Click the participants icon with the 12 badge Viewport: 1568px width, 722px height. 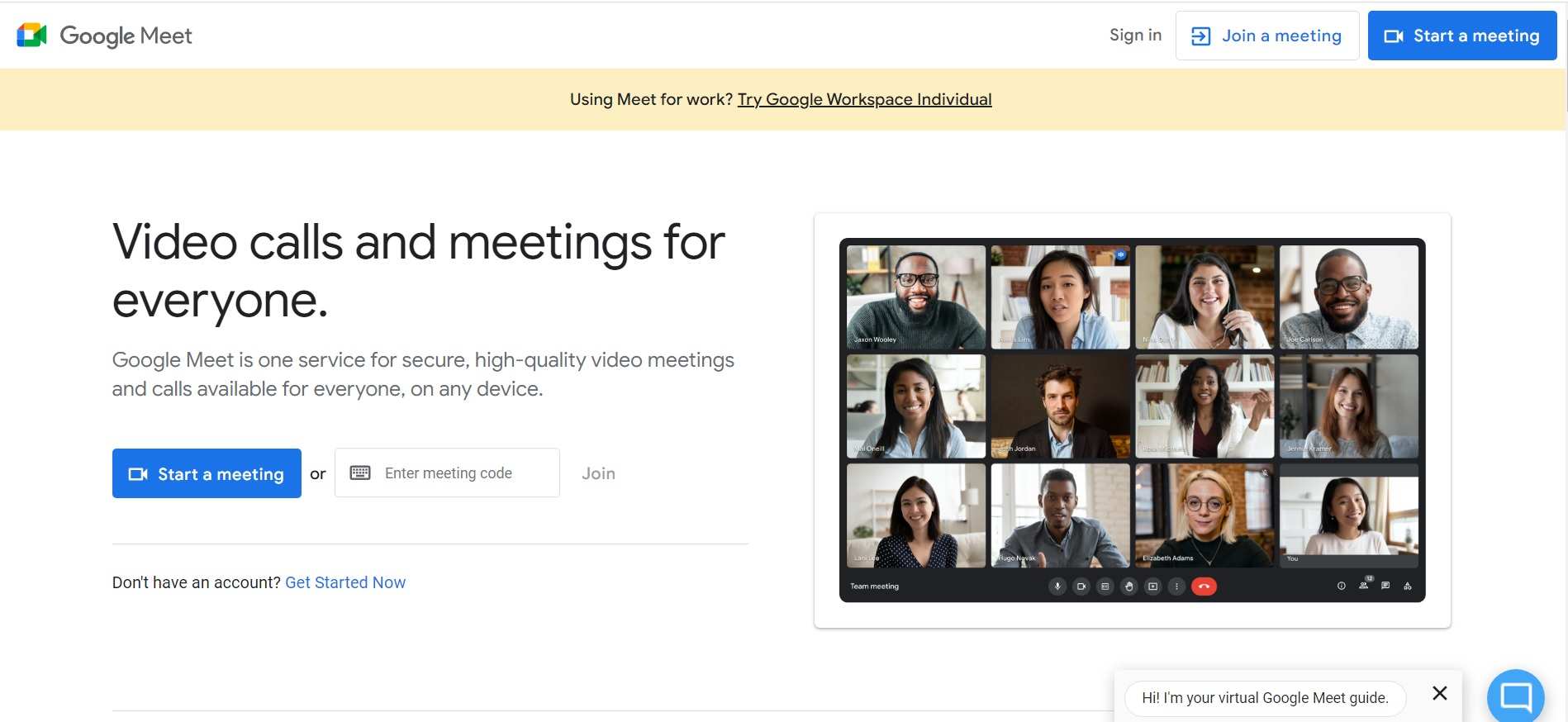coord(1365,584)
